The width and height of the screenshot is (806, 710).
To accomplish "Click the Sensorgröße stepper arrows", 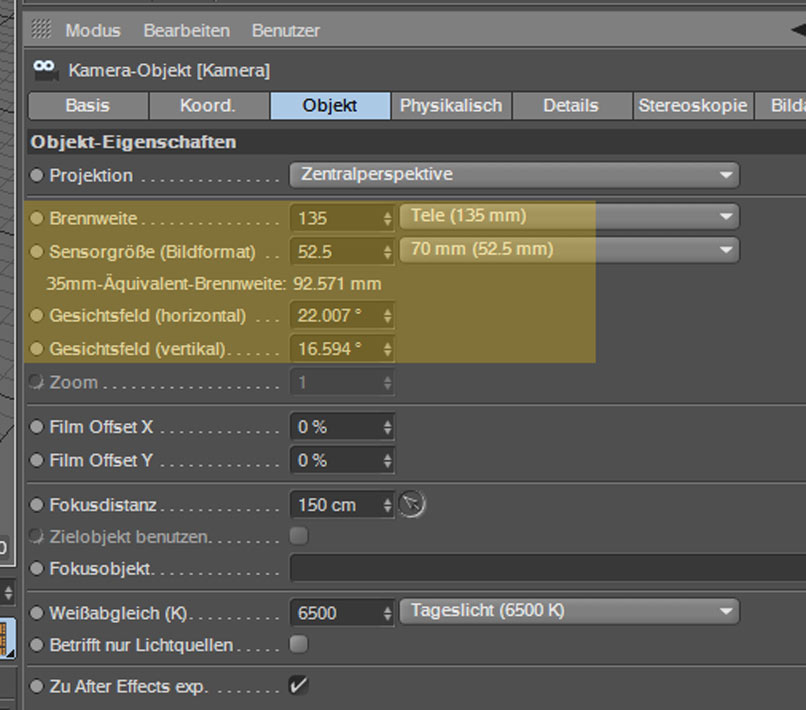I will pyautogui.click(x=388, y=252).
